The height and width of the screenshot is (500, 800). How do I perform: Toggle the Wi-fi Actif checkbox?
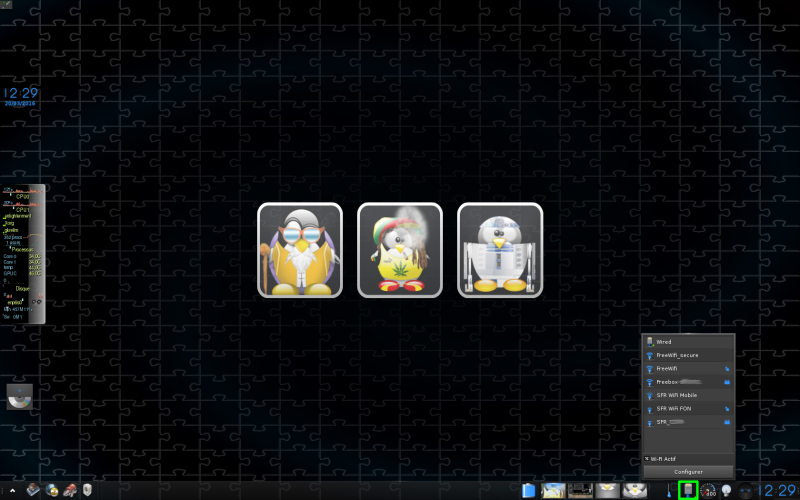pos(647,459)
